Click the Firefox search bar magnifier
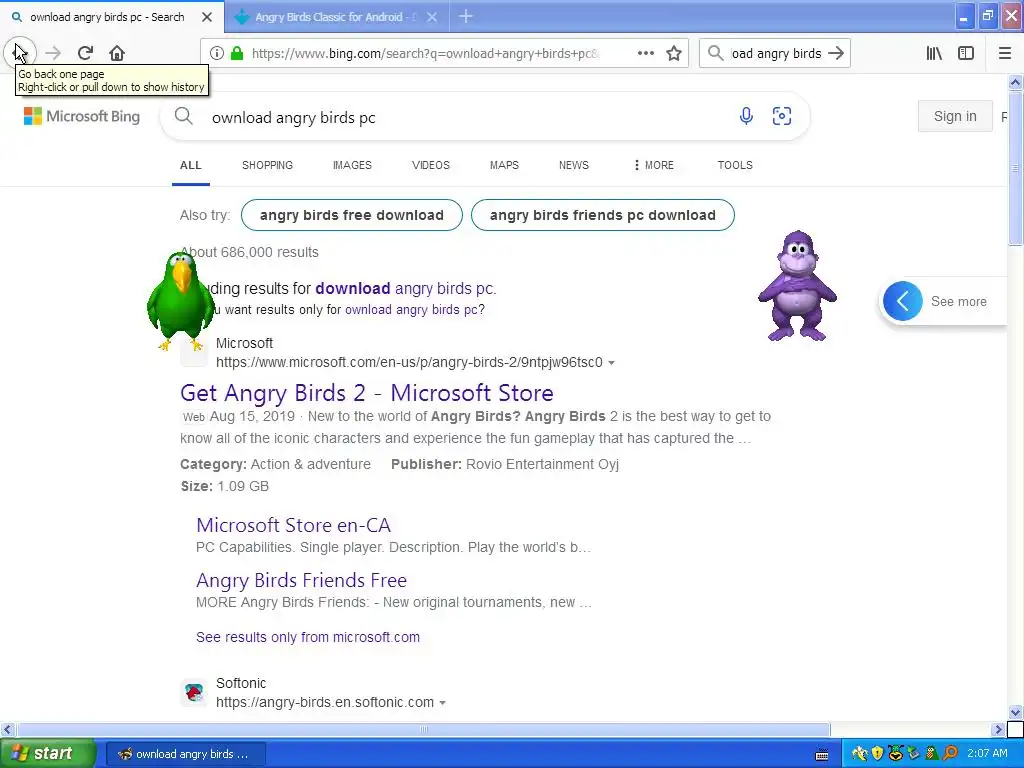This screenshot has width=1024, height=768. click(716, 54)
